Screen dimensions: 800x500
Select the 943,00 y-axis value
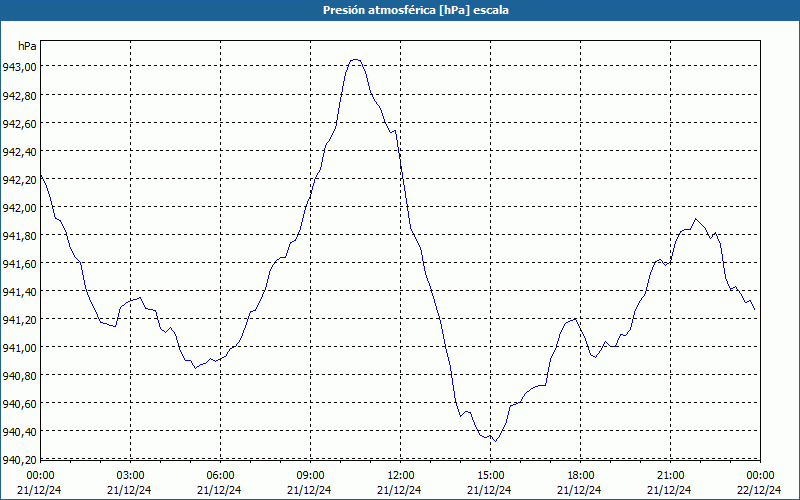tap(19, 67)
